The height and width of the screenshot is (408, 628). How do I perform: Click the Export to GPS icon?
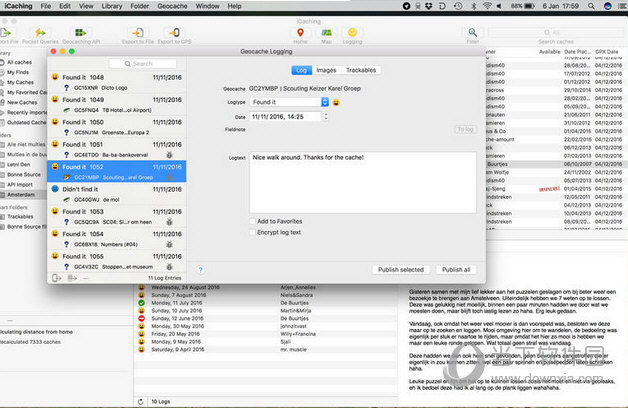[x=174, y=32]
